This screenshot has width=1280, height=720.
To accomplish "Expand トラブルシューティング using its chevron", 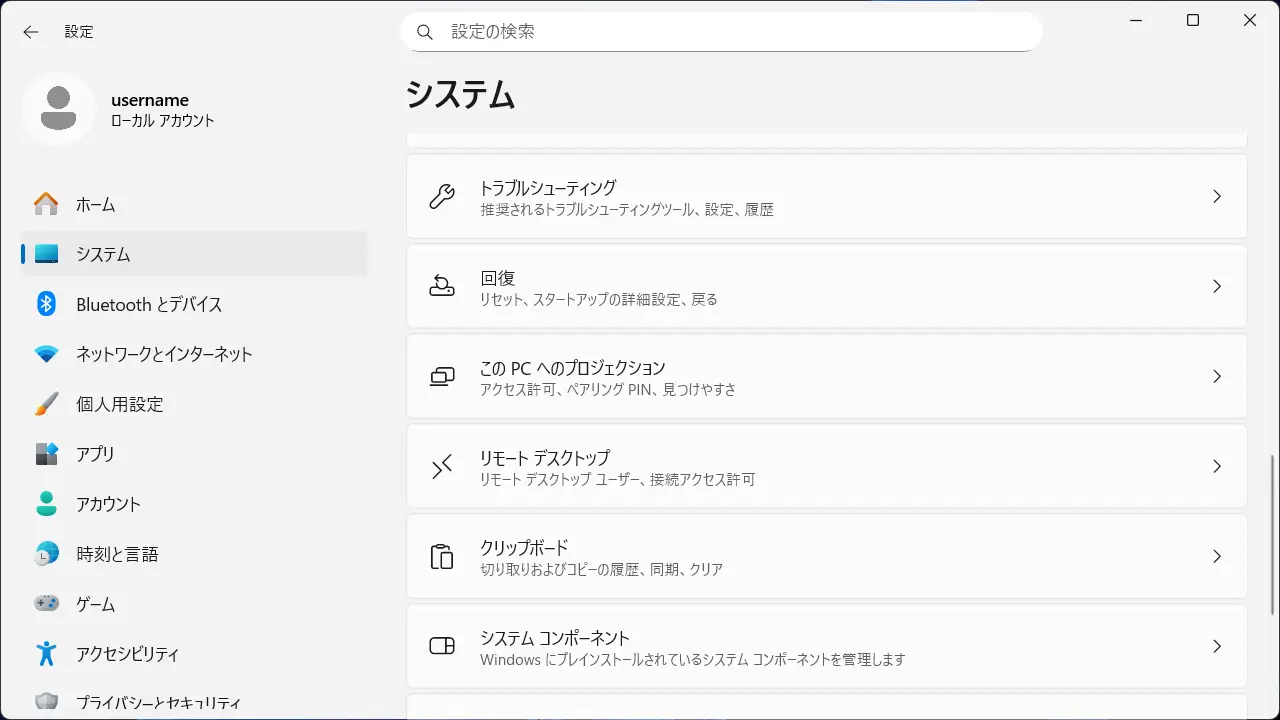I will click(x=1217, y=196).
